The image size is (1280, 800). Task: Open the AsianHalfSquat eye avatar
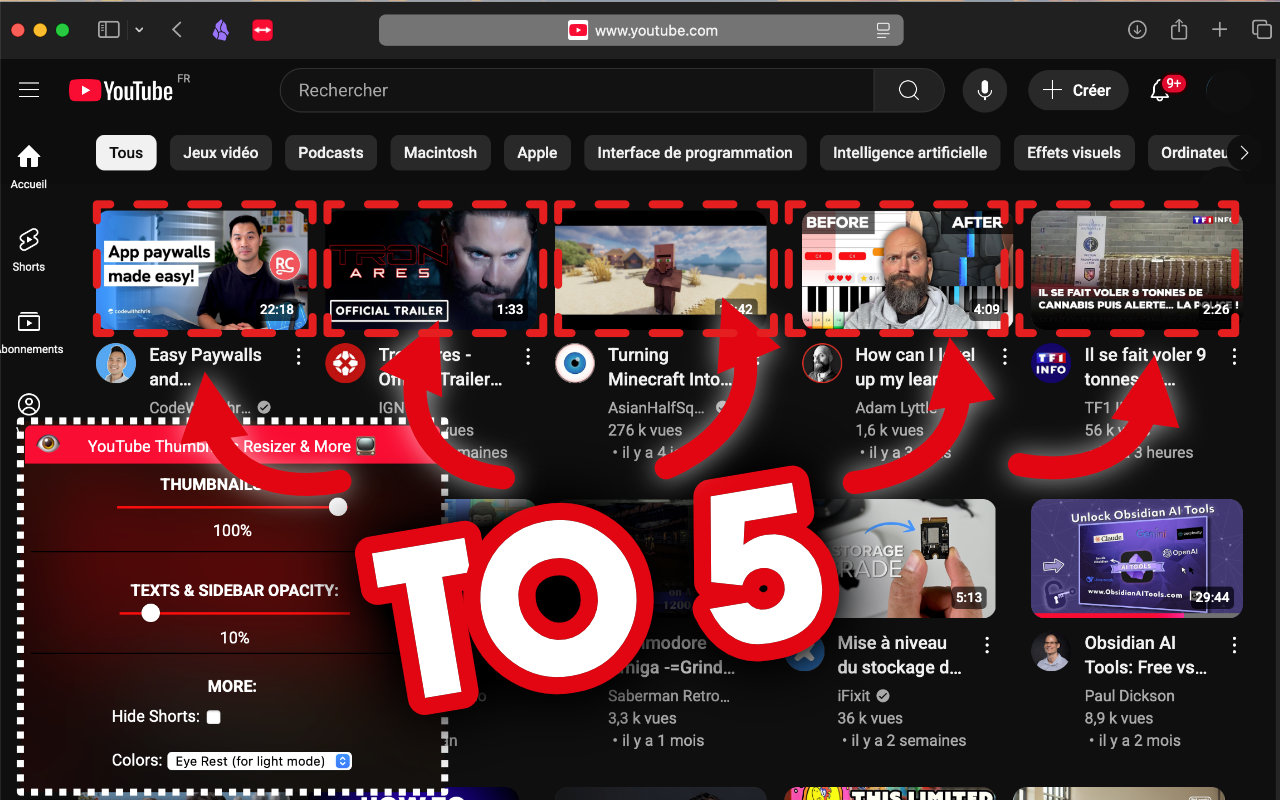[x=575, y=364]
